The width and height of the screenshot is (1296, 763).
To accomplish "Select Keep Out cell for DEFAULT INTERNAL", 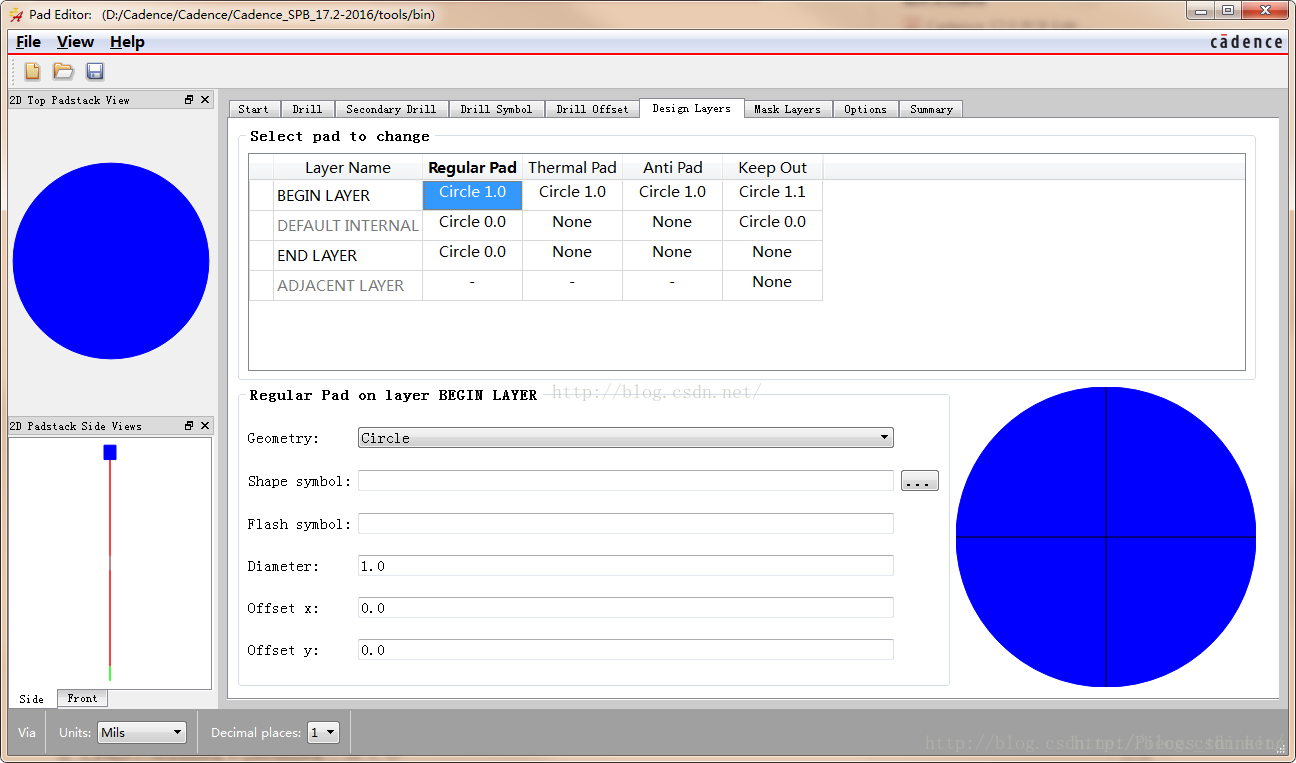I will [x=772, y=223].
